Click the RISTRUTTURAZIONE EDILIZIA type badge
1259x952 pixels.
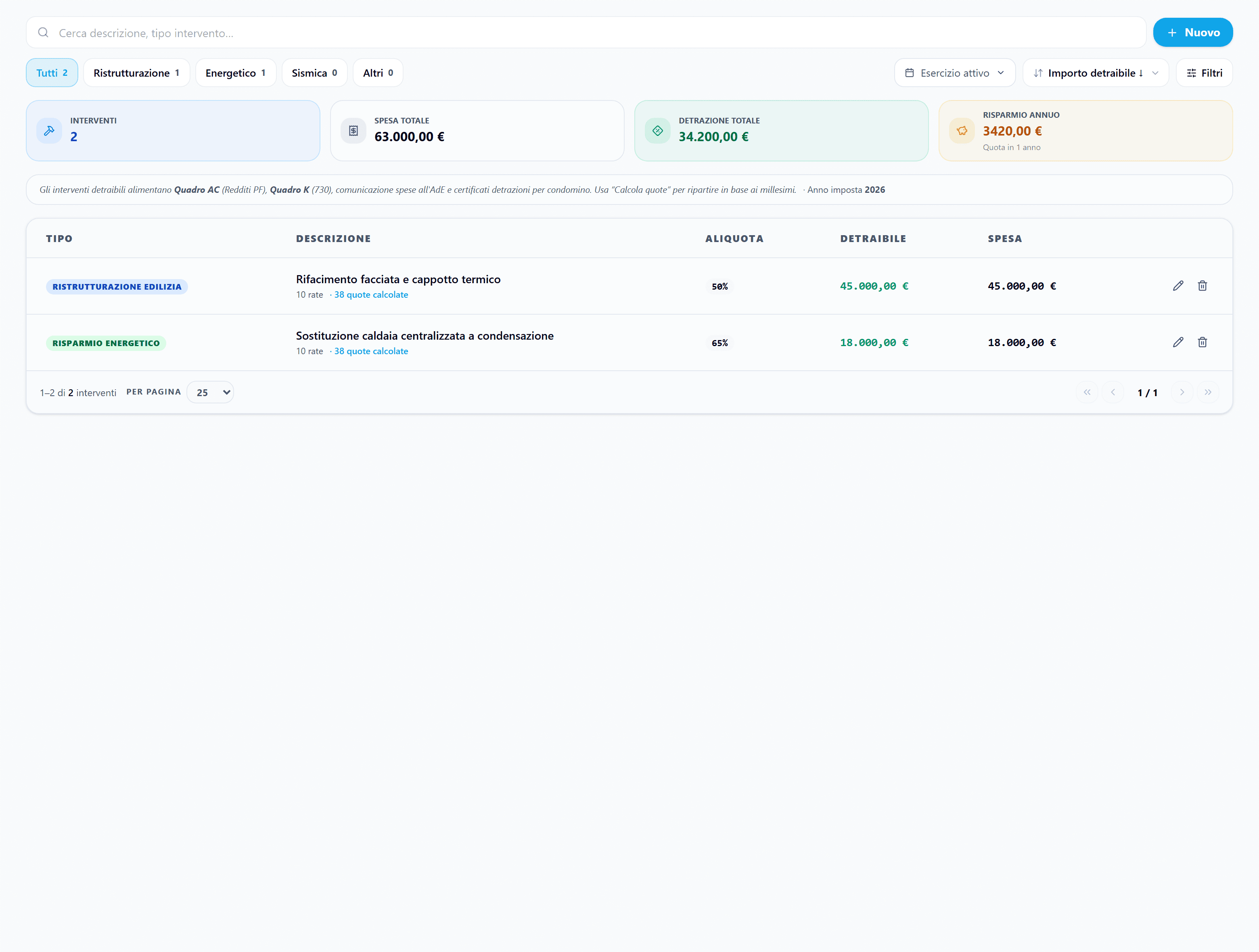(x=117, y=286)
